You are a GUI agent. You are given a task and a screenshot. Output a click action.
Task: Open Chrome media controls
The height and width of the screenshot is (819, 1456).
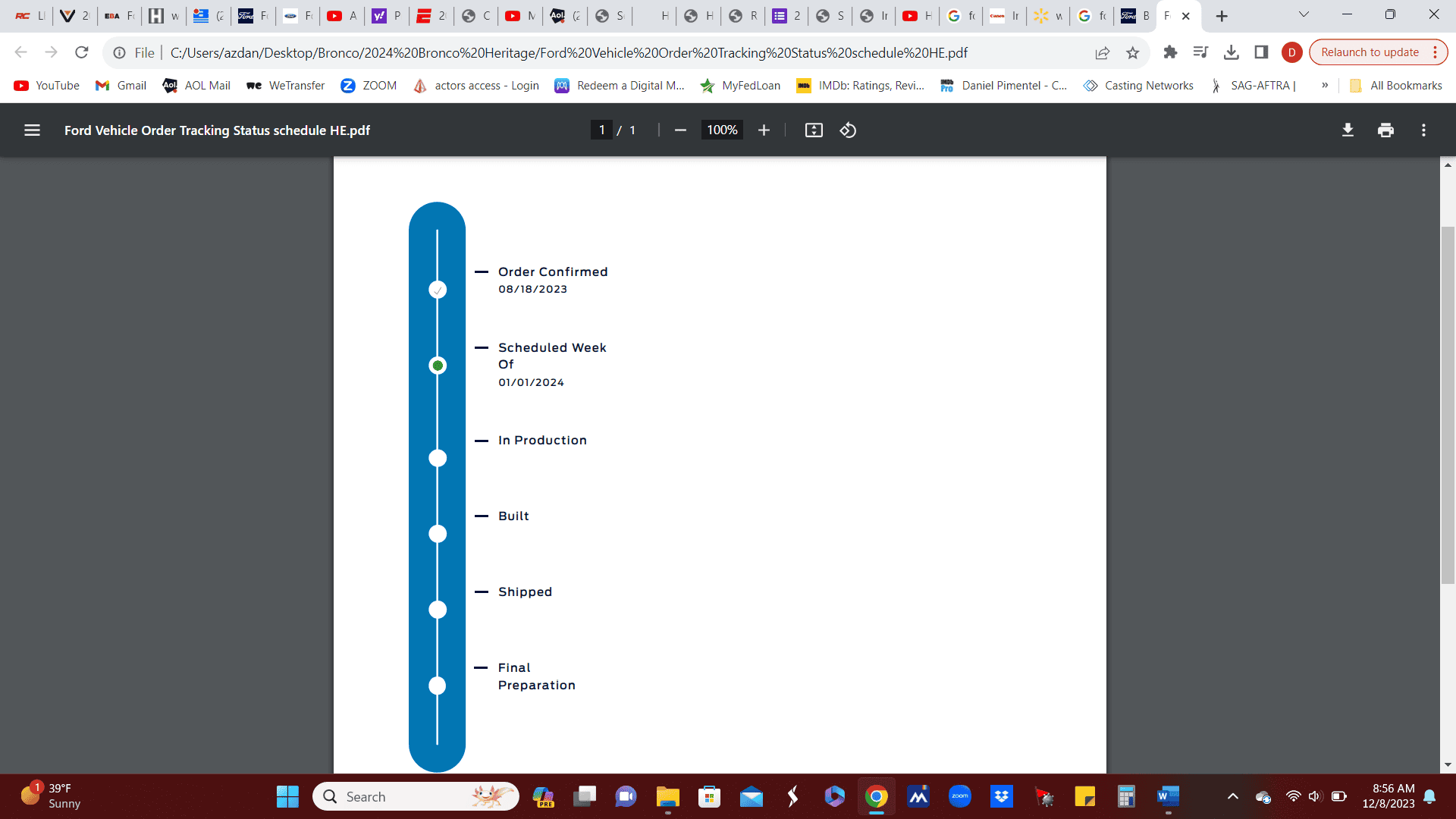tap(1200, 52)
